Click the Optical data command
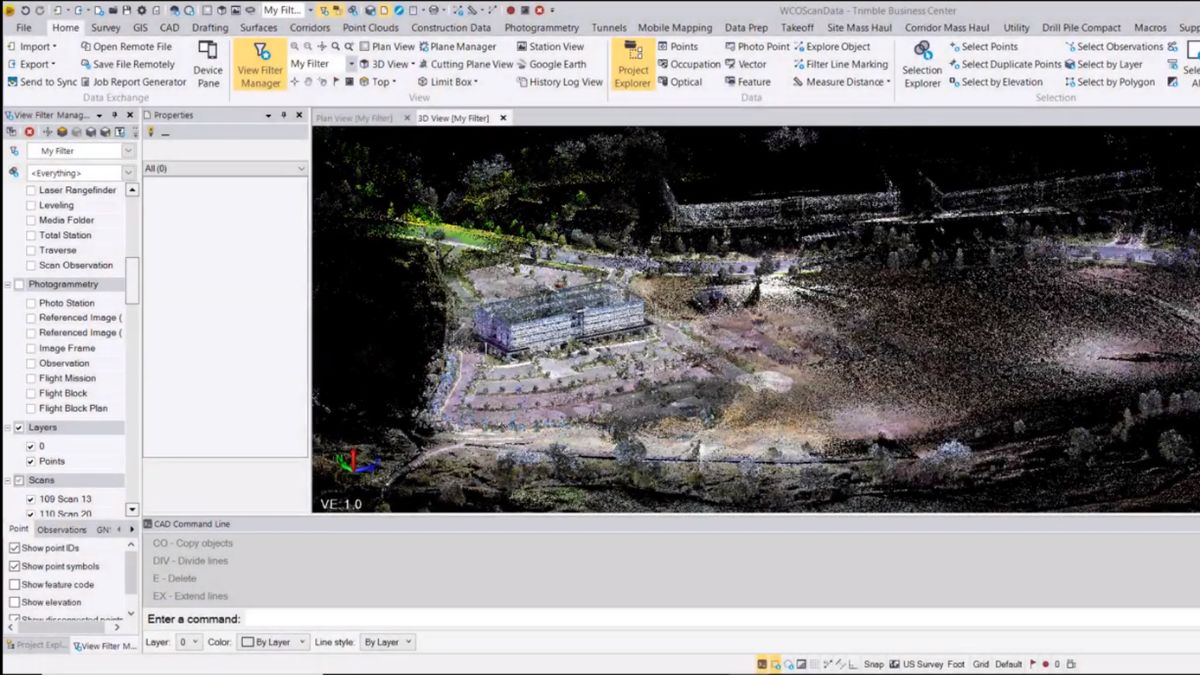 click(x=680, y=82)
